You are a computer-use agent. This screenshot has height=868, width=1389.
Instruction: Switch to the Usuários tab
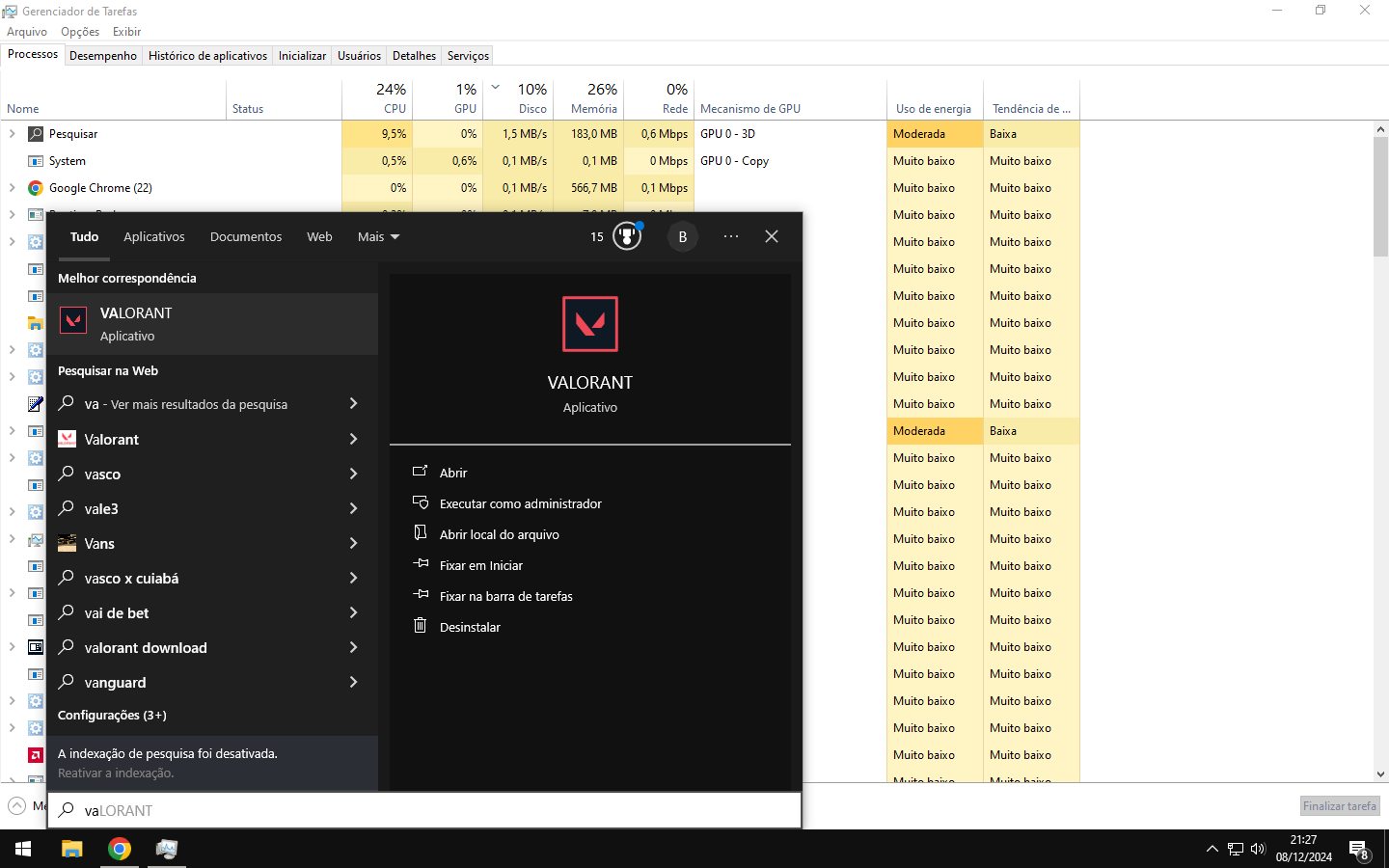pos(359,56)
